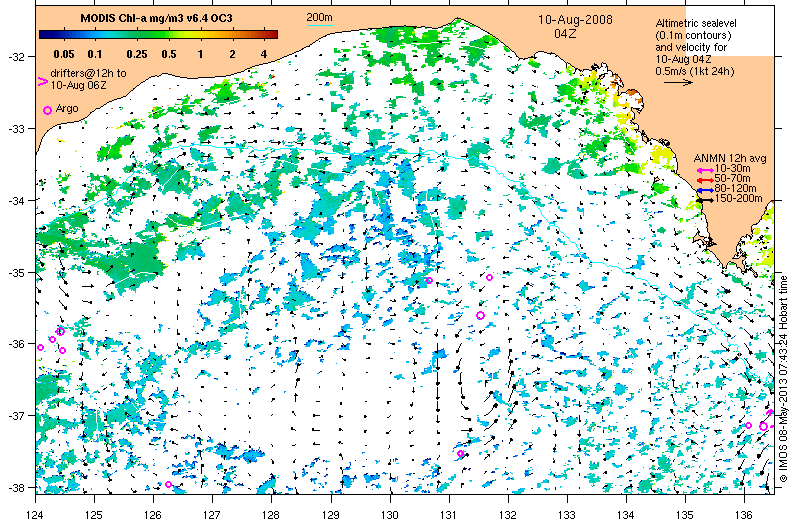Click the '200m' isobath label
This screenshot has width=800, height=520.
(319, 17)
